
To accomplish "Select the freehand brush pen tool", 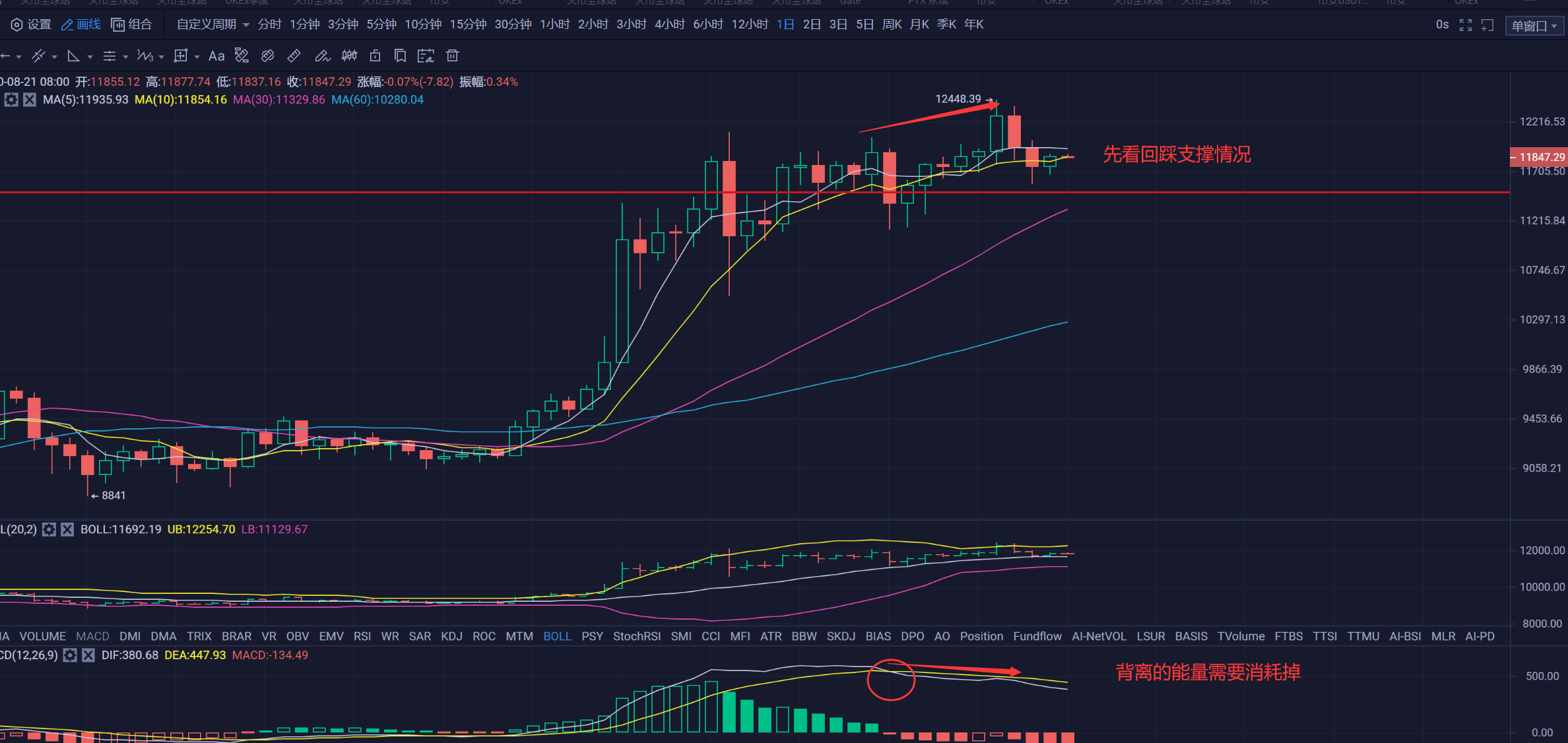I will click(322, 56).
